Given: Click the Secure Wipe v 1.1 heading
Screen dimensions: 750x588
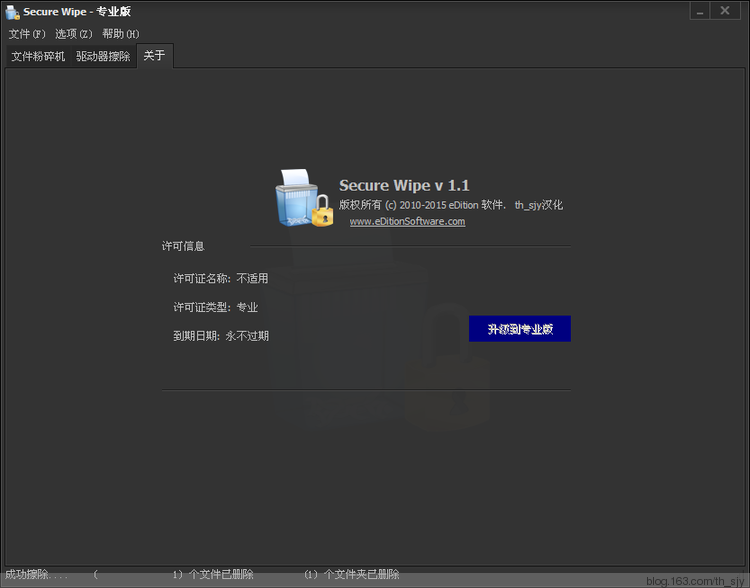Looking at the screenshot, I should pos(404,185).
